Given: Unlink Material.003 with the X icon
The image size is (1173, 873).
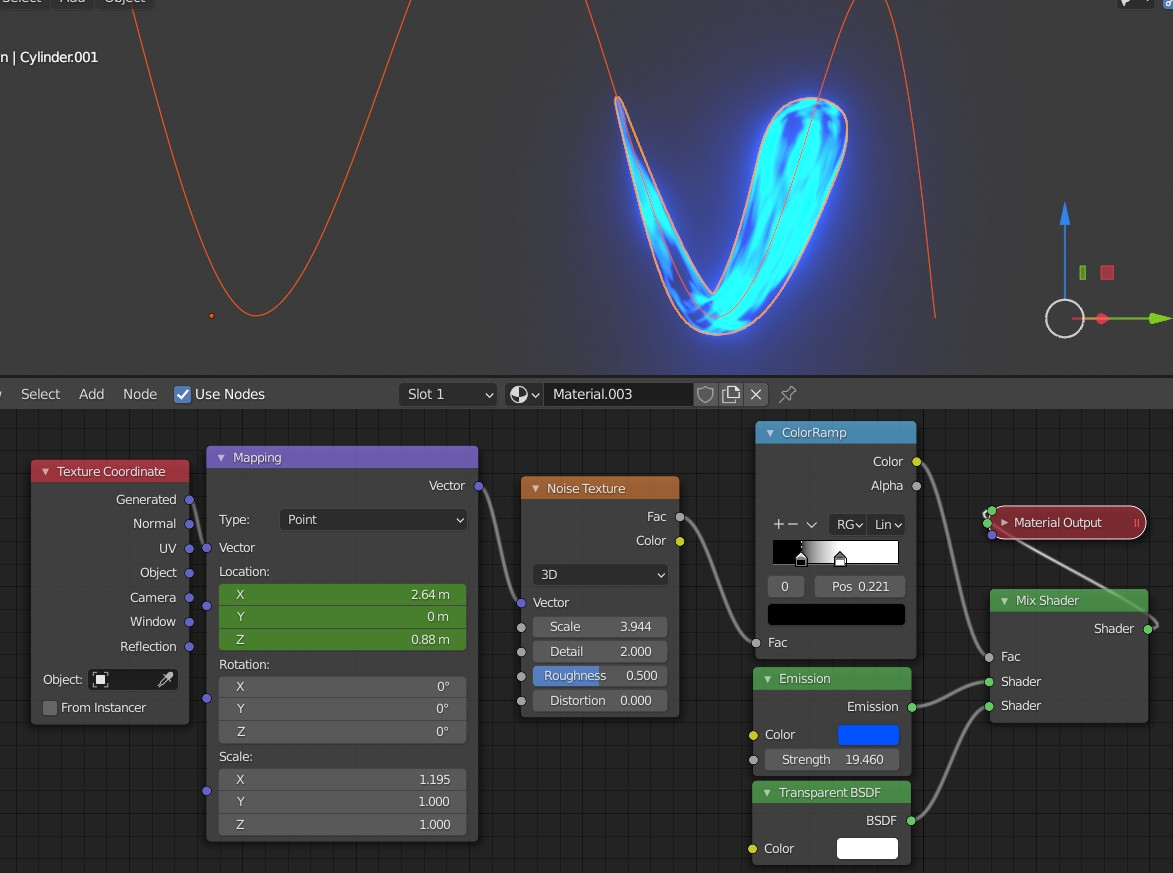Looking at the screenshot, I should coord(756,394).
